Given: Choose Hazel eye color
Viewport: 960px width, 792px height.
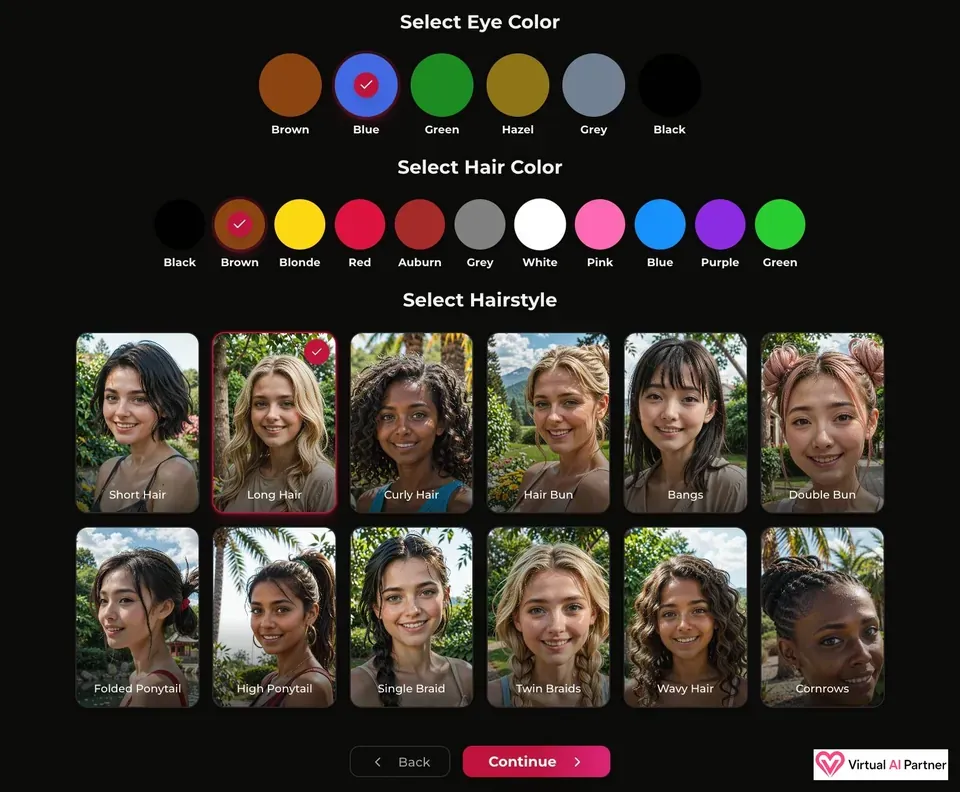Looking at the screenshot, I should coord(517,85).
